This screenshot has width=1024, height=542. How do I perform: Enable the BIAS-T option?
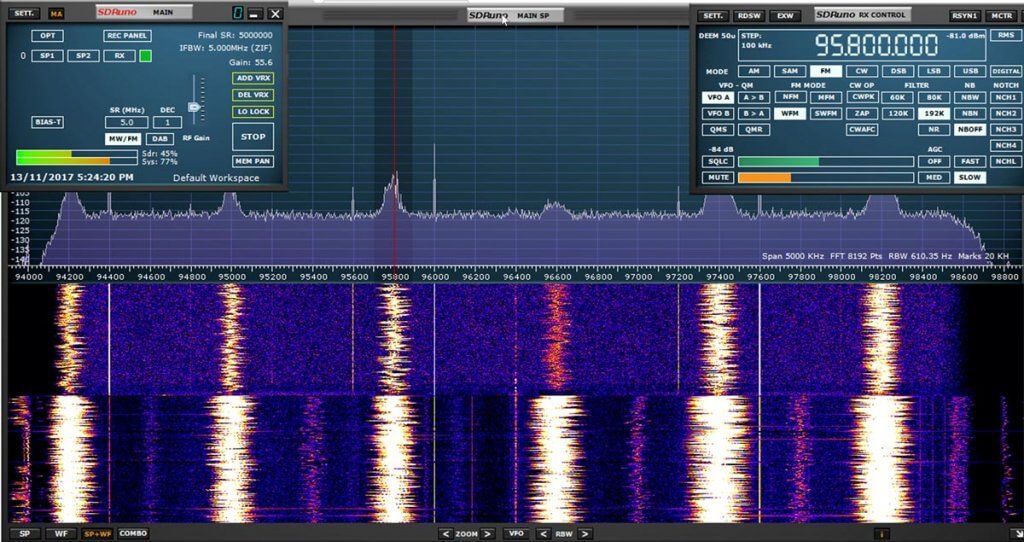pos(48,122)
